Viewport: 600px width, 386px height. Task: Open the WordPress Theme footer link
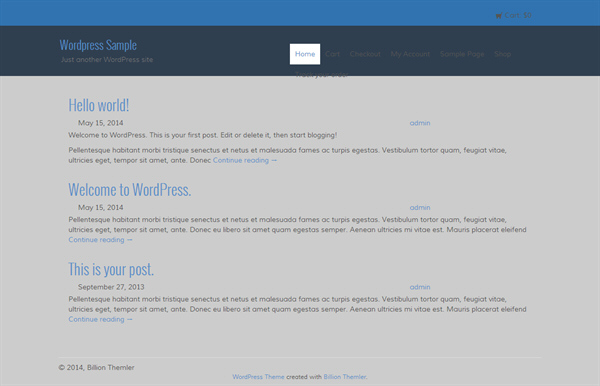click(x=258, y=377)
